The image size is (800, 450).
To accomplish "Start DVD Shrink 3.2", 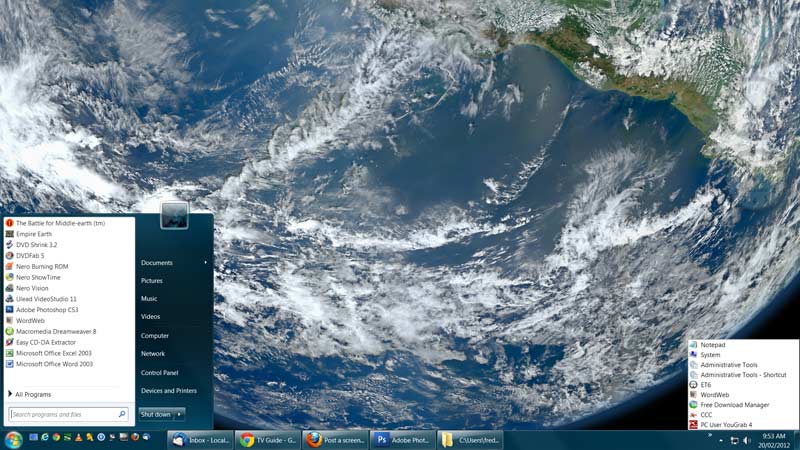I will pyautogui.click(x=36, y=245).
